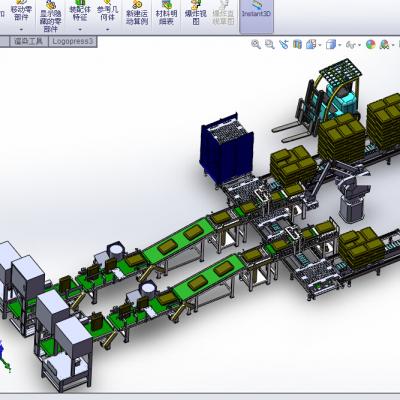Click the 新建运动算例 motion study icon

point(137,13)
